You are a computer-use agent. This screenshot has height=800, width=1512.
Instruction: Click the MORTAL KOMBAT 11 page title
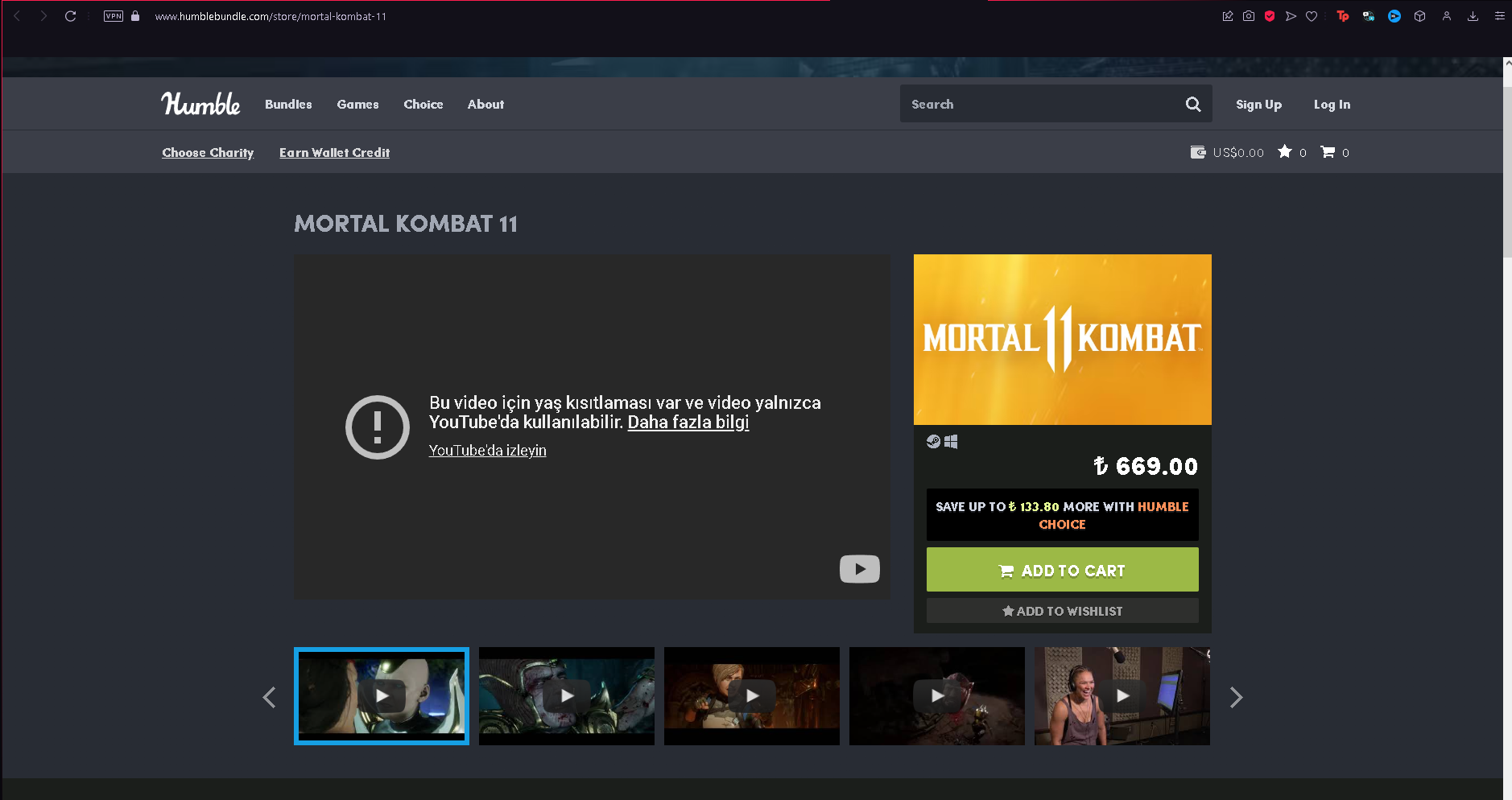406,224
